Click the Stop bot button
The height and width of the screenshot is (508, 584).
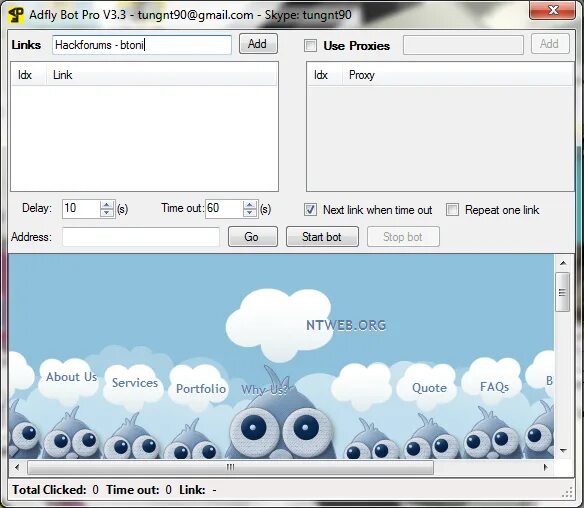click(x=403, y=236)
